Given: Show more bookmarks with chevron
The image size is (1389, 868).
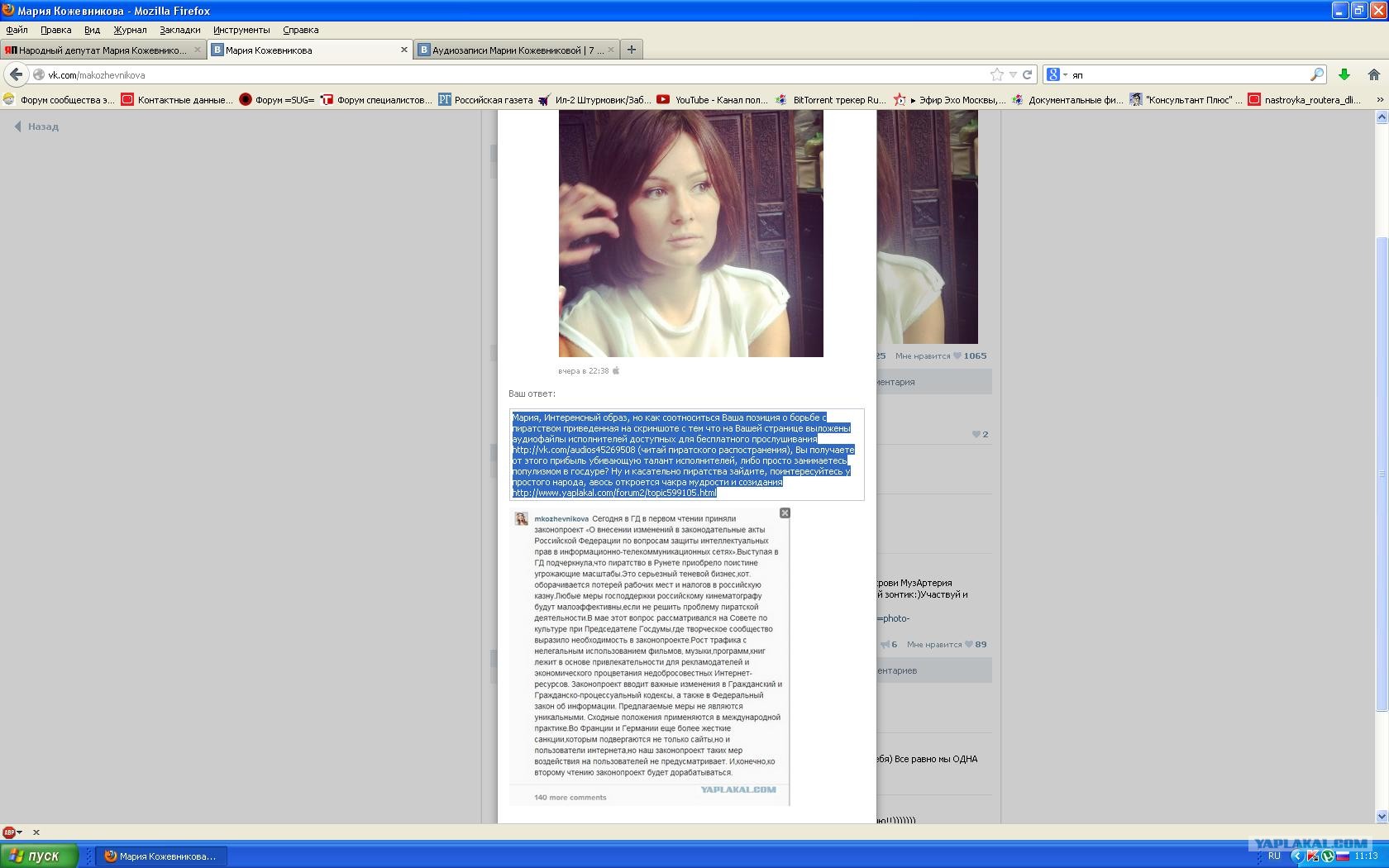Looking at the screenshot, I should pyautogui.click(x=1379, y=99).
